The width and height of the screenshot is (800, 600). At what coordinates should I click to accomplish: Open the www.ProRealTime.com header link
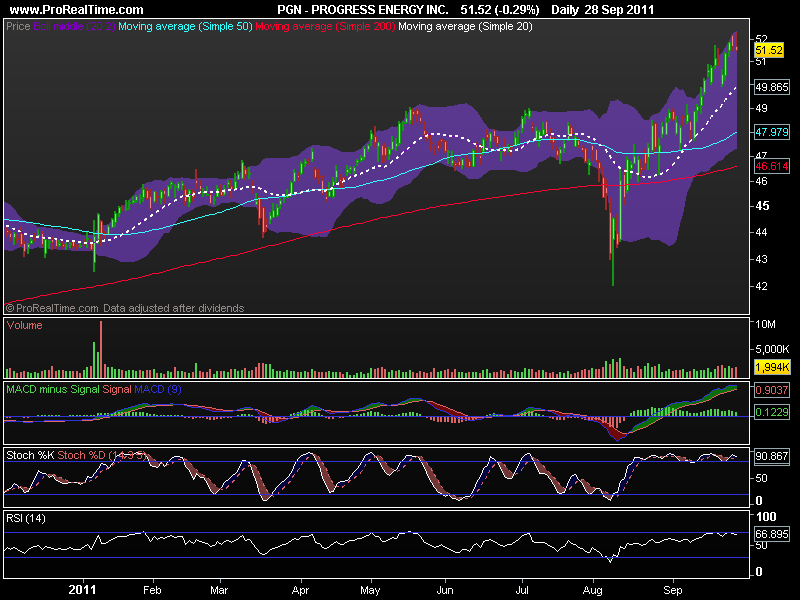click(x=77, y=10)
